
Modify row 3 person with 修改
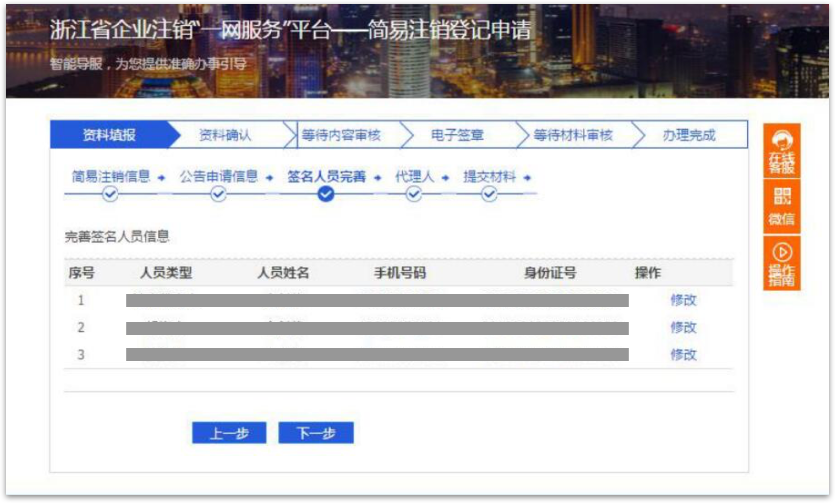coord(683,354)
